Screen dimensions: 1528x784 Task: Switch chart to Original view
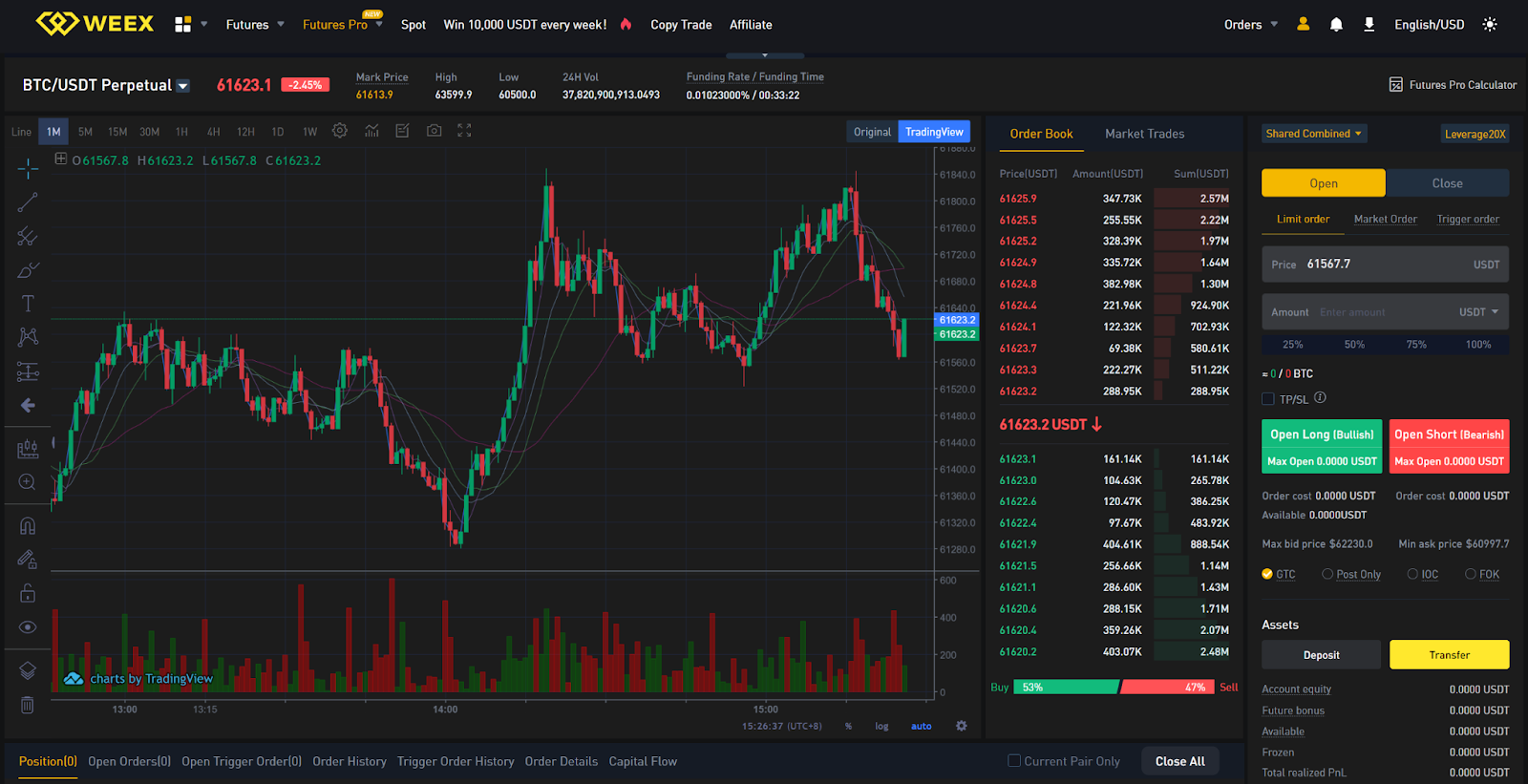tap(872, 132)
